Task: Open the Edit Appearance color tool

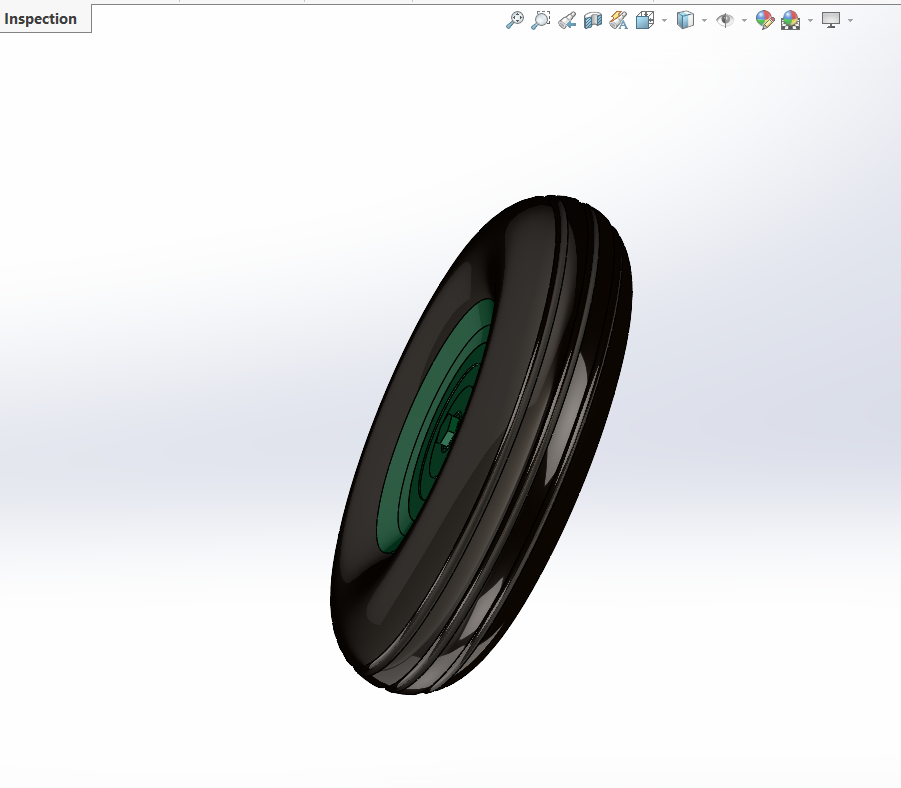Action: tap(765, 20)
